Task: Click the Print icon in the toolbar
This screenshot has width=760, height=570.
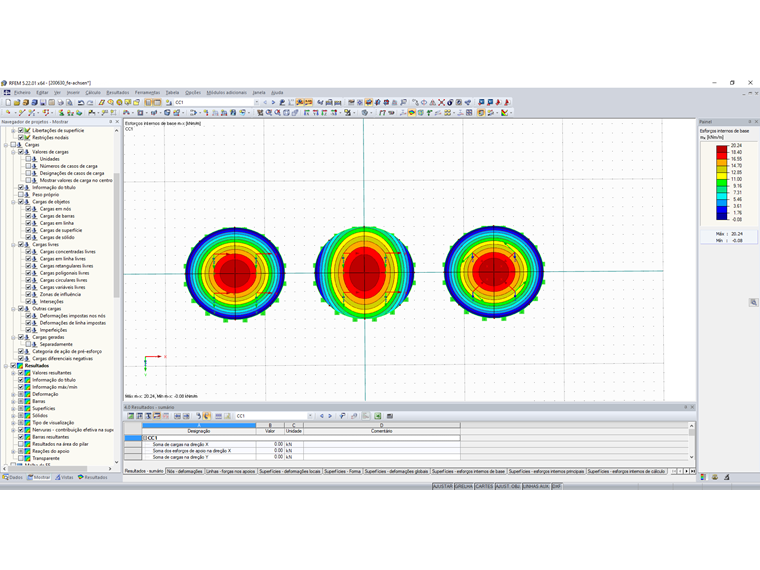Action: coord(60,102)
